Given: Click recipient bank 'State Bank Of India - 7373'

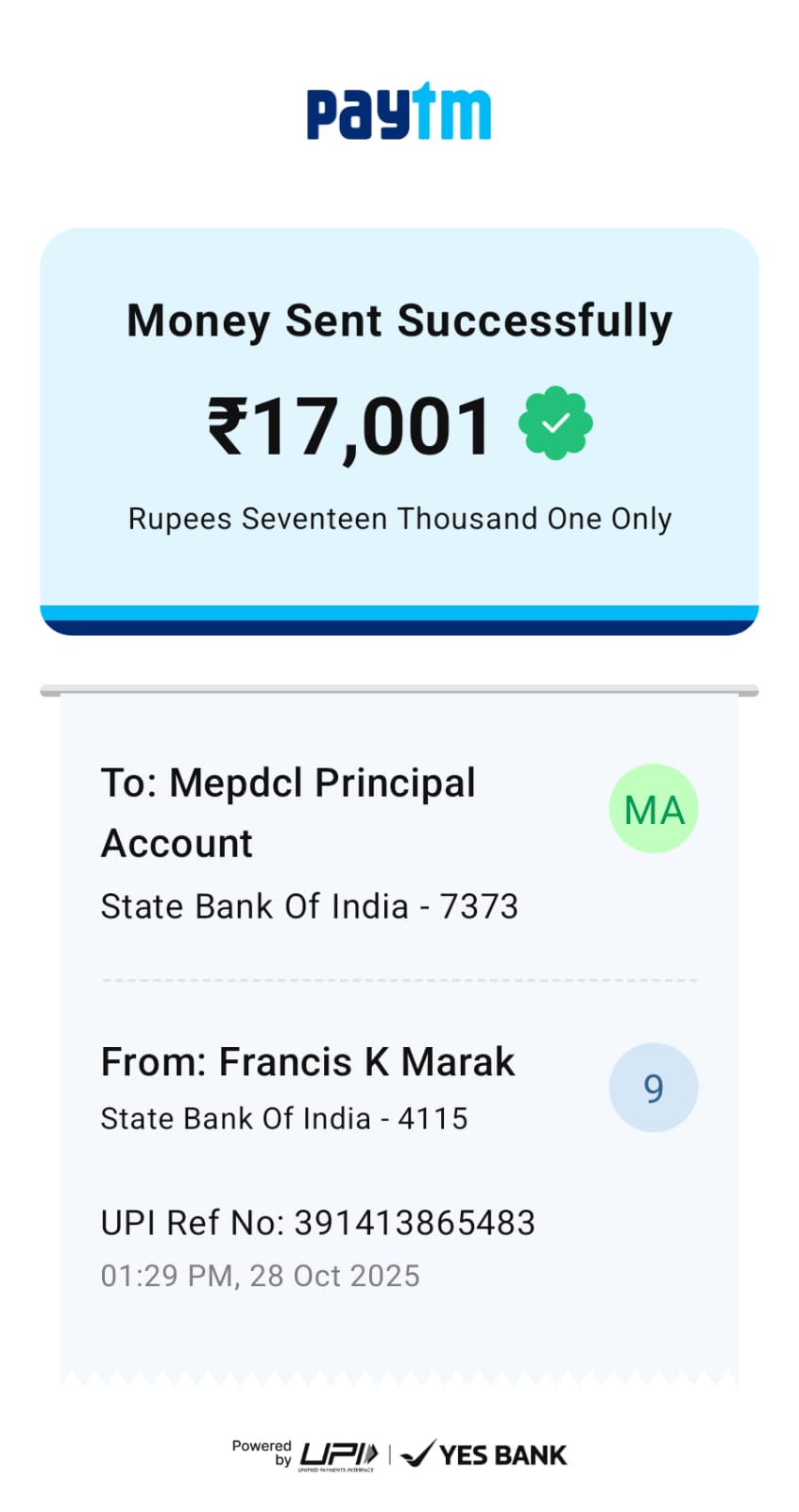Looking at the screenshot, I should pyautogui.click(x=309, y=906).
